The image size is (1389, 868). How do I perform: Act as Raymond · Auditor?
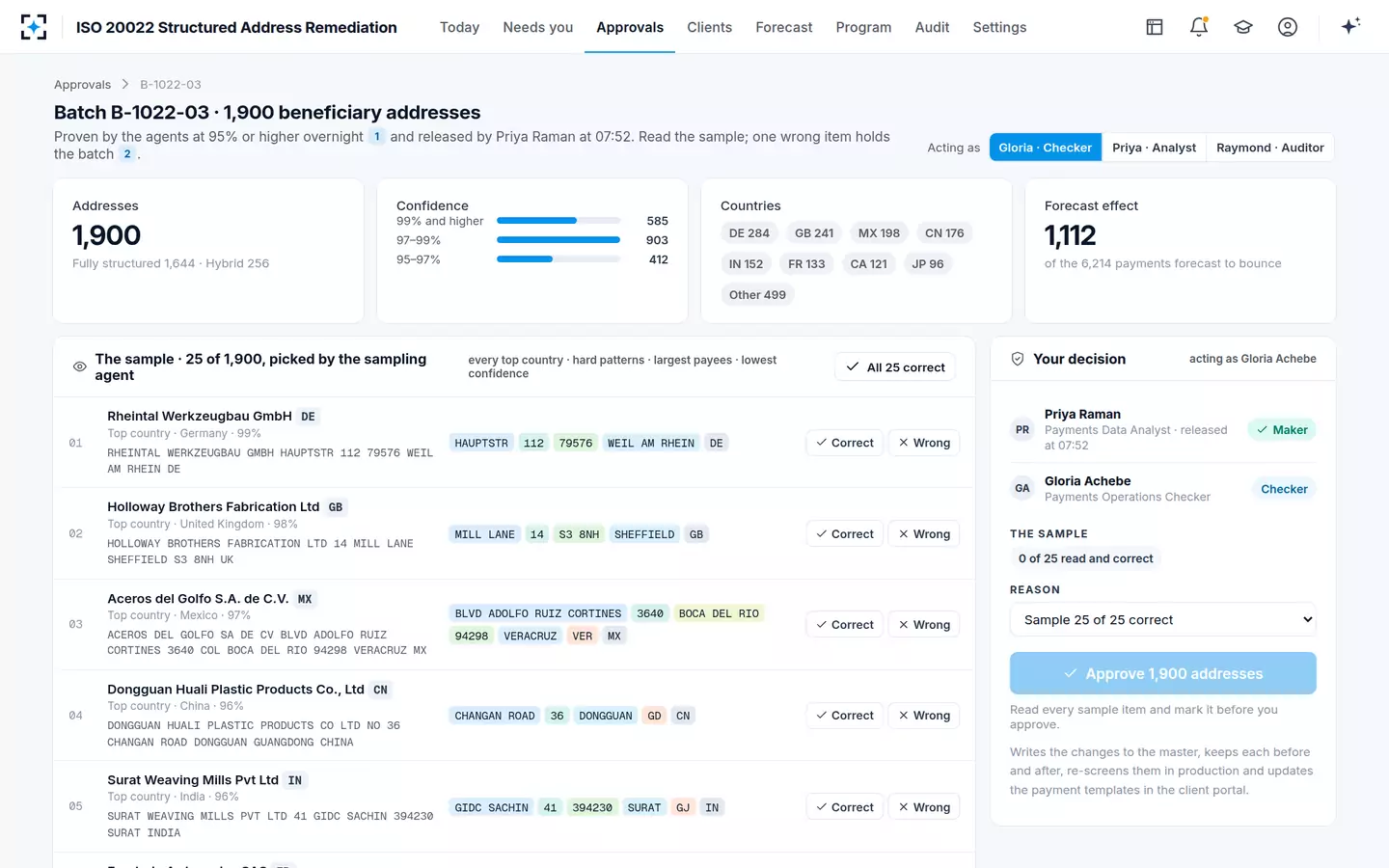point(1269,148)
